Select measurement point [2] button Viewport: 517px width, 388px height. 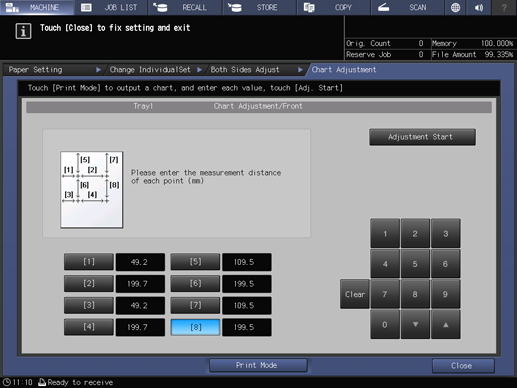pyautogui.click(x=89, y=283)
